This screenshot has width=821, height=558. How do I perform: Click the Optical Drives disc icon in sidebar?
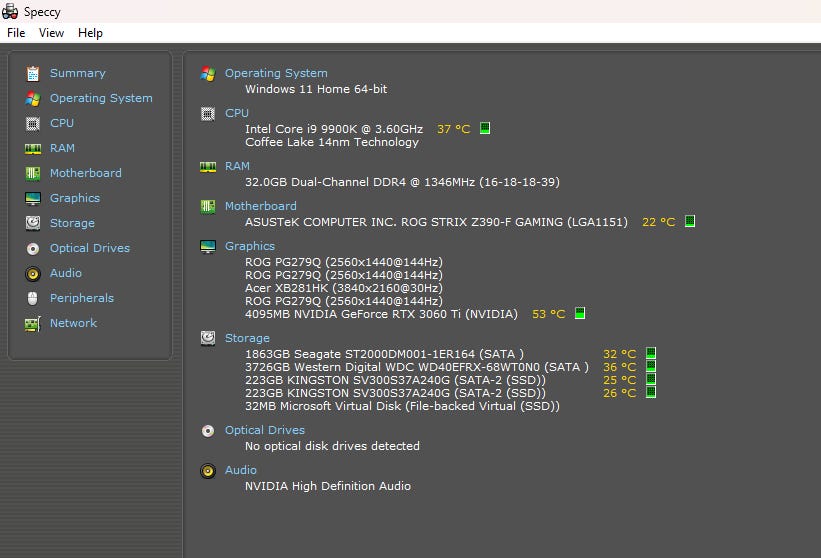click(x=33, y=249)
